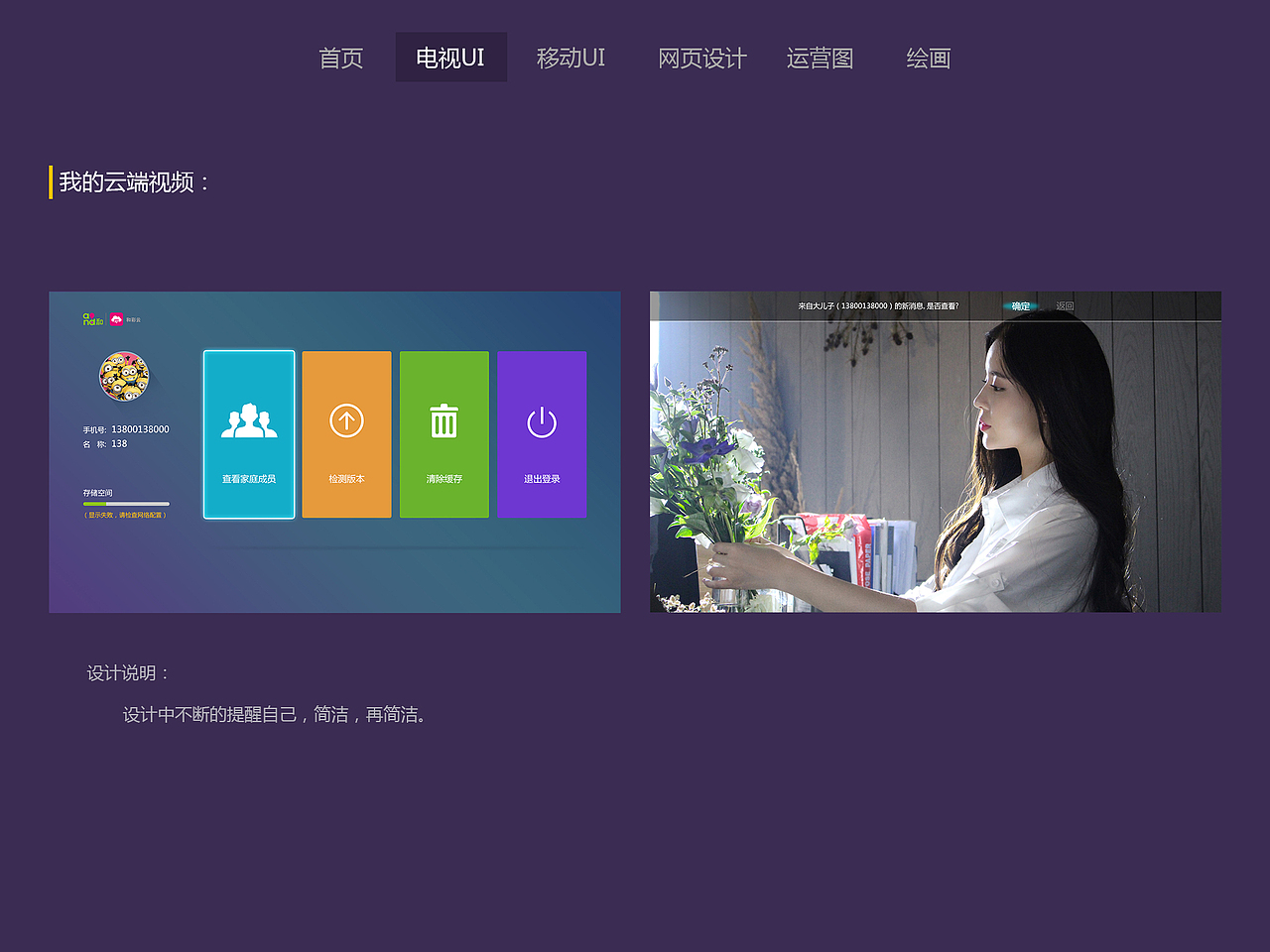Click the upward arrow icon on 检测版本 tile
Screen dimensions: 1270x952
point(346,419)
